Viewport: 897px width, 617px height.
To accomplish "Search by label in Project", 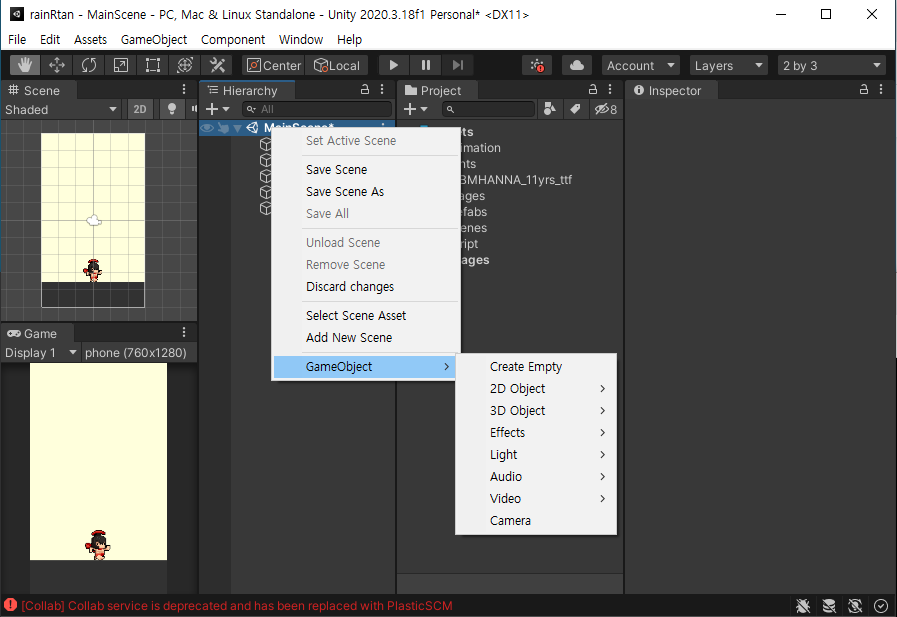I will pyautogui.click(x=575, y=109).
